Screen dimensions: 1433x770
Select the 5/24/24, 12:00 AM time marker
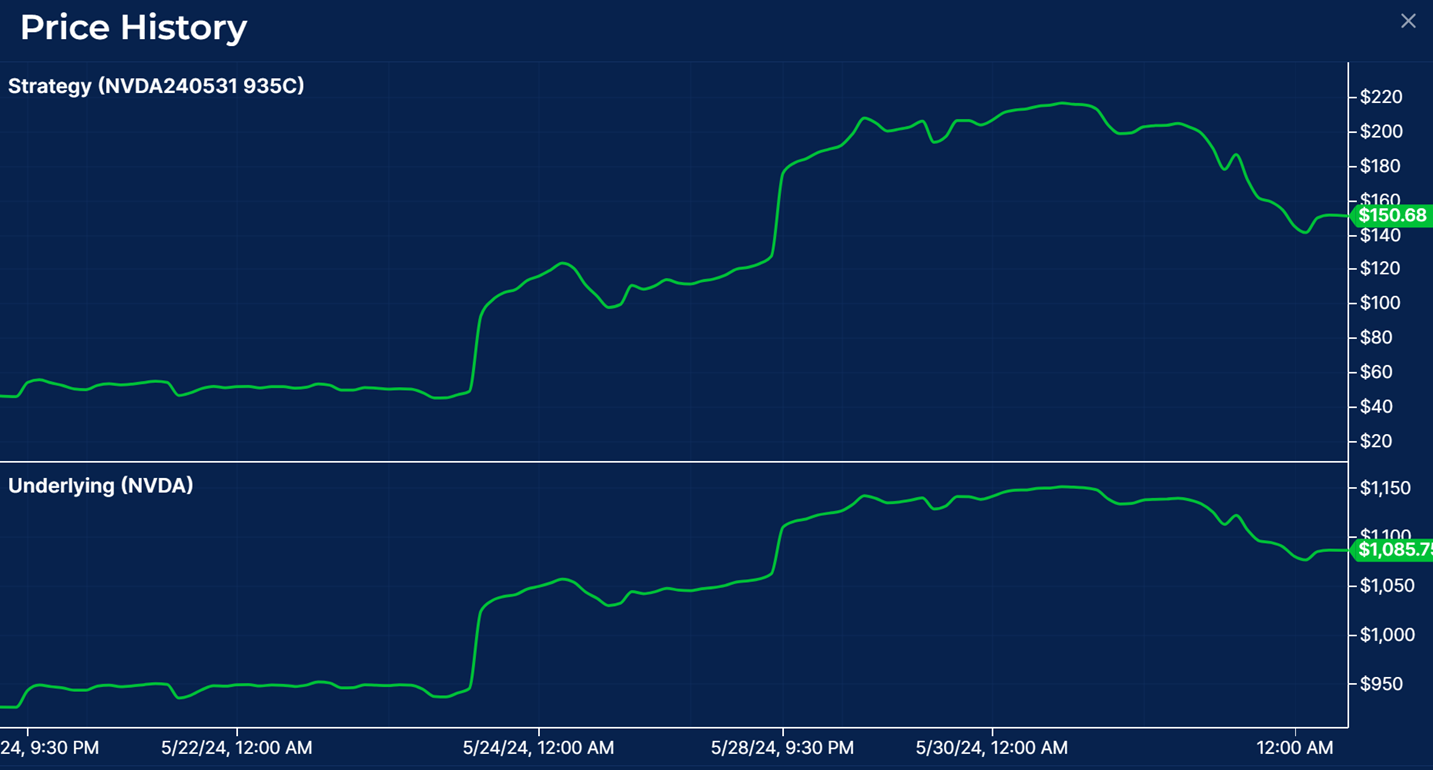538,748
